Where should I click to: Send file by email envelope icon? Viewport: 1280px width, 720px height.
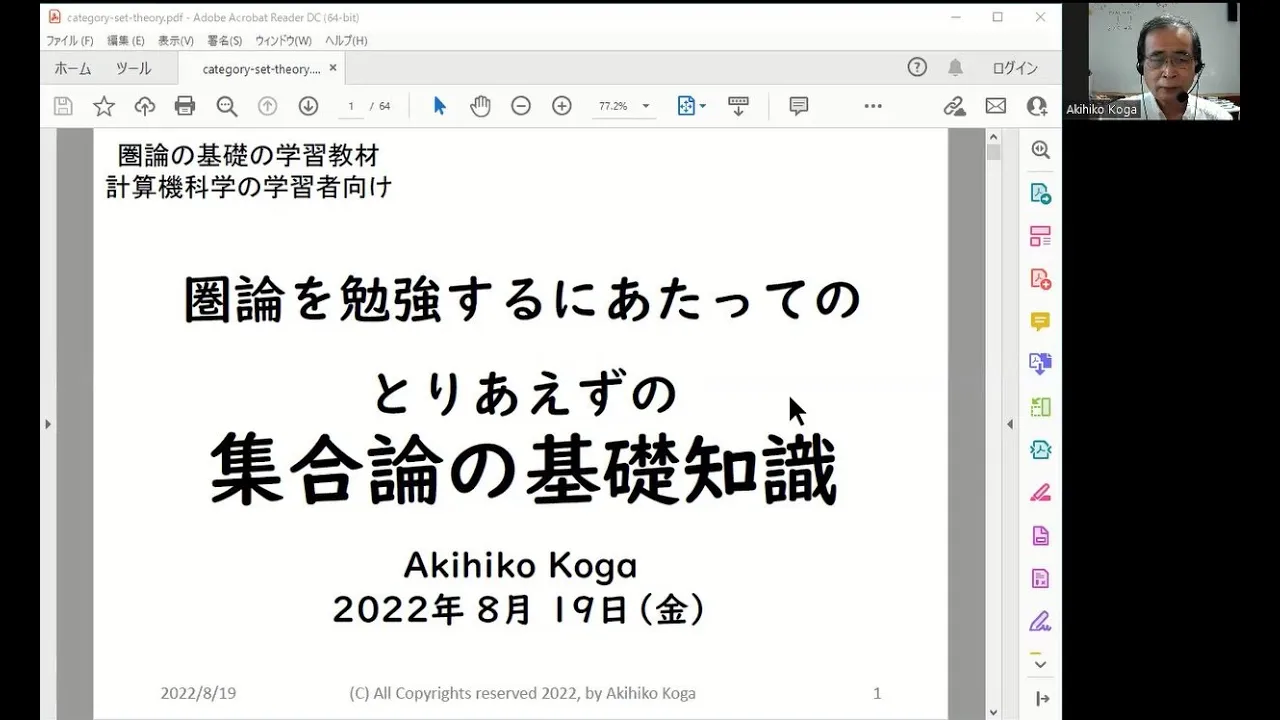coord(996,106)
